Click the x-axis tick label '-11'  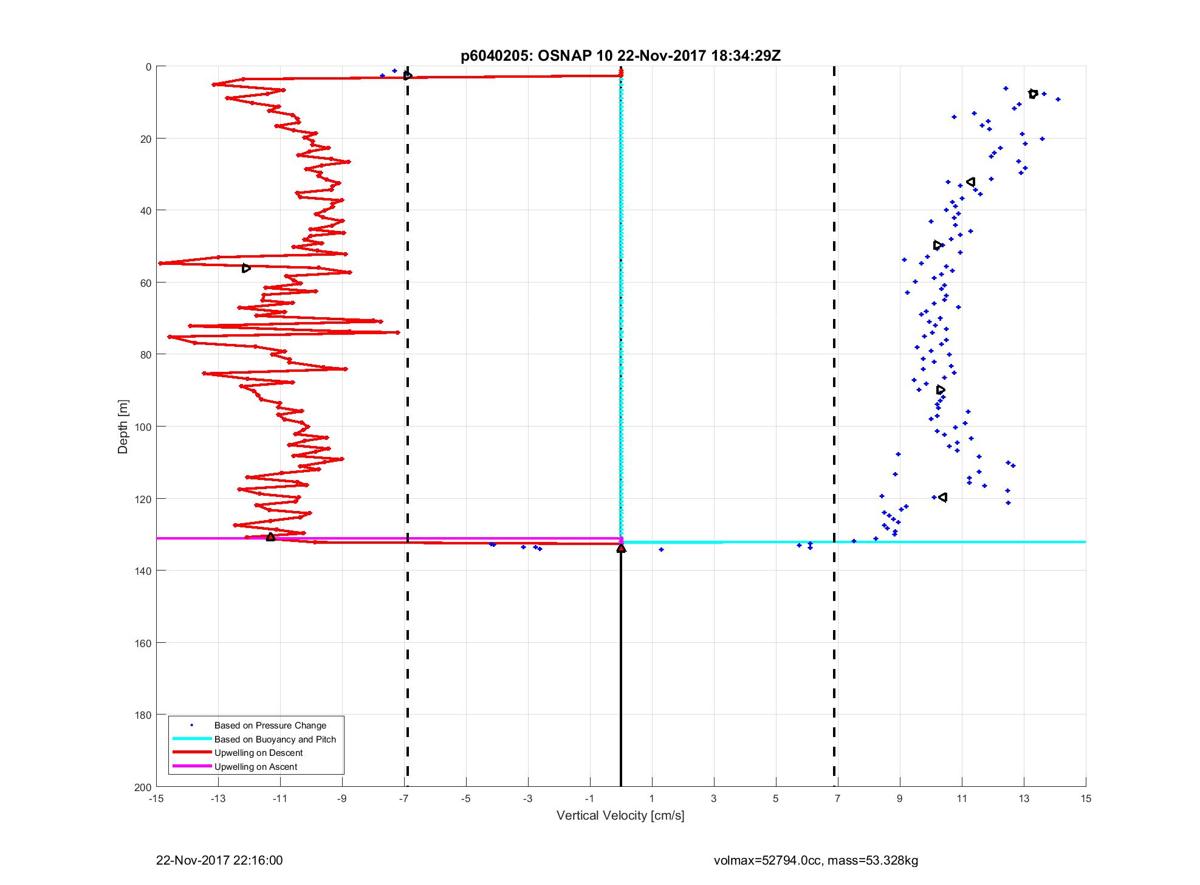coord(280,798)
